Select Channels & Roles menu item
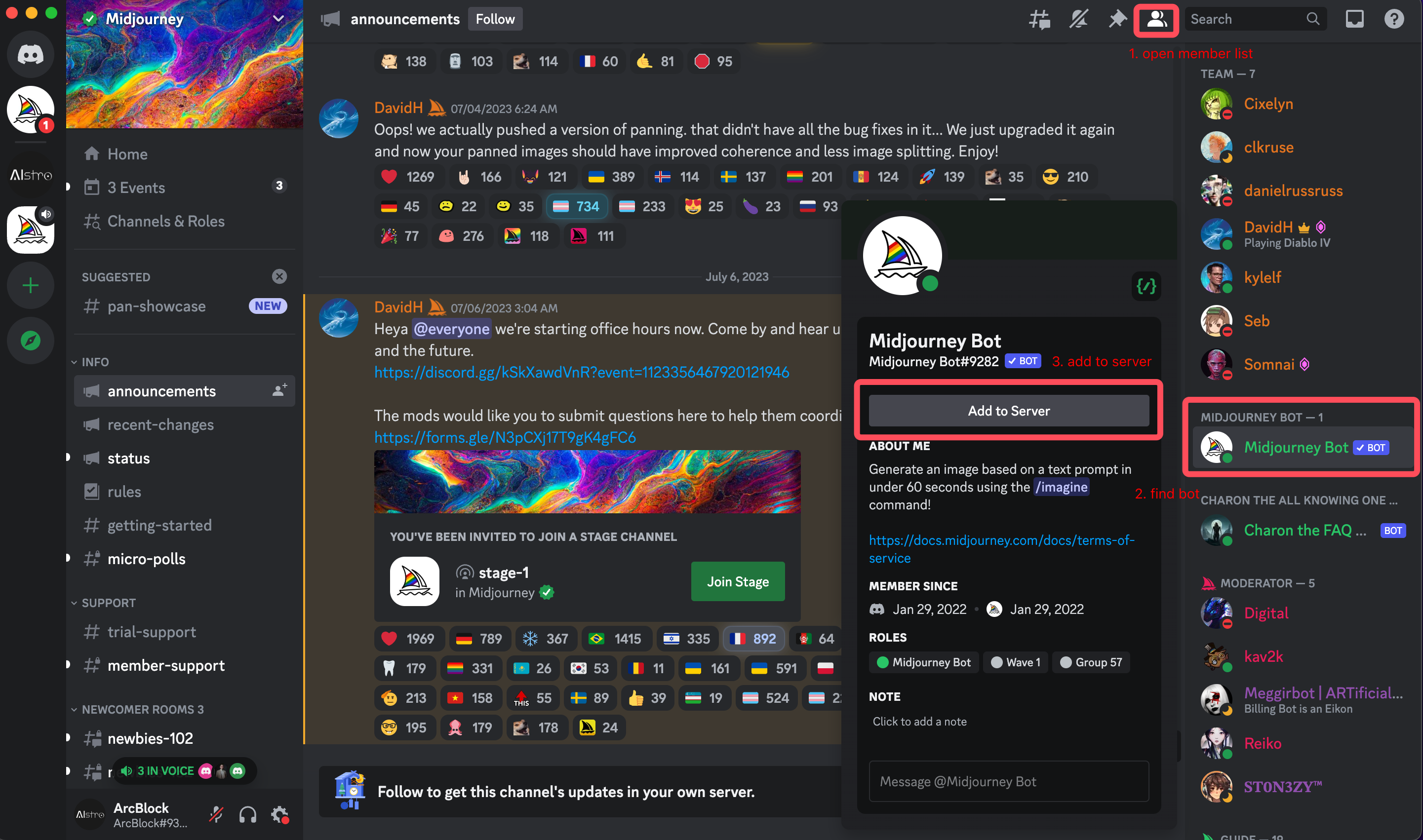The width and height of the screenshot is (1423, 840). 165,221
